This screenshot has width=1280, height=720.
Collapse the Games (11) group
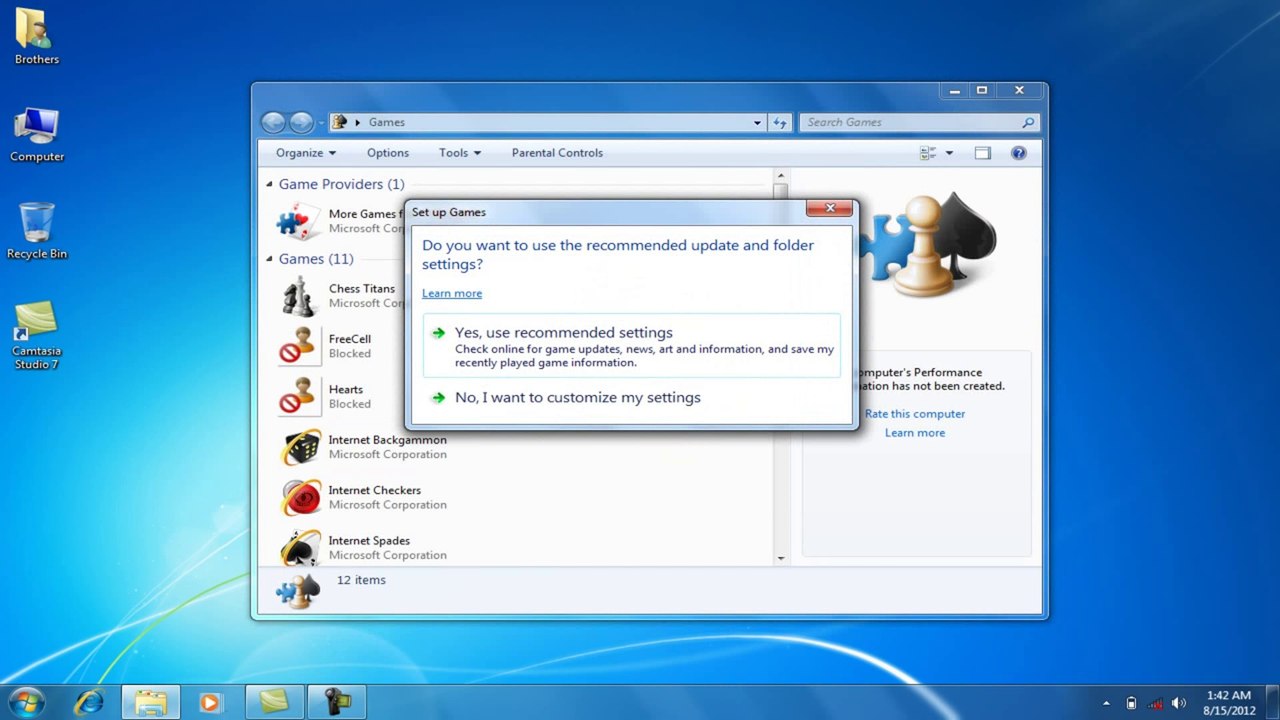tap(269, 259)
